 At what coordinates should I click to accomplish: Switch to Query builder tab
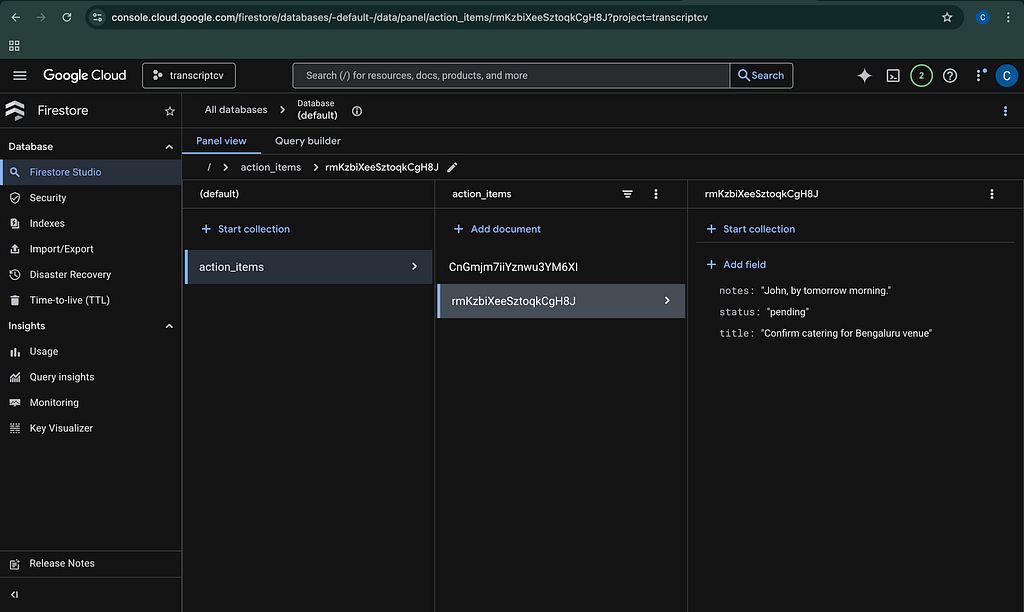coord(308,141)
